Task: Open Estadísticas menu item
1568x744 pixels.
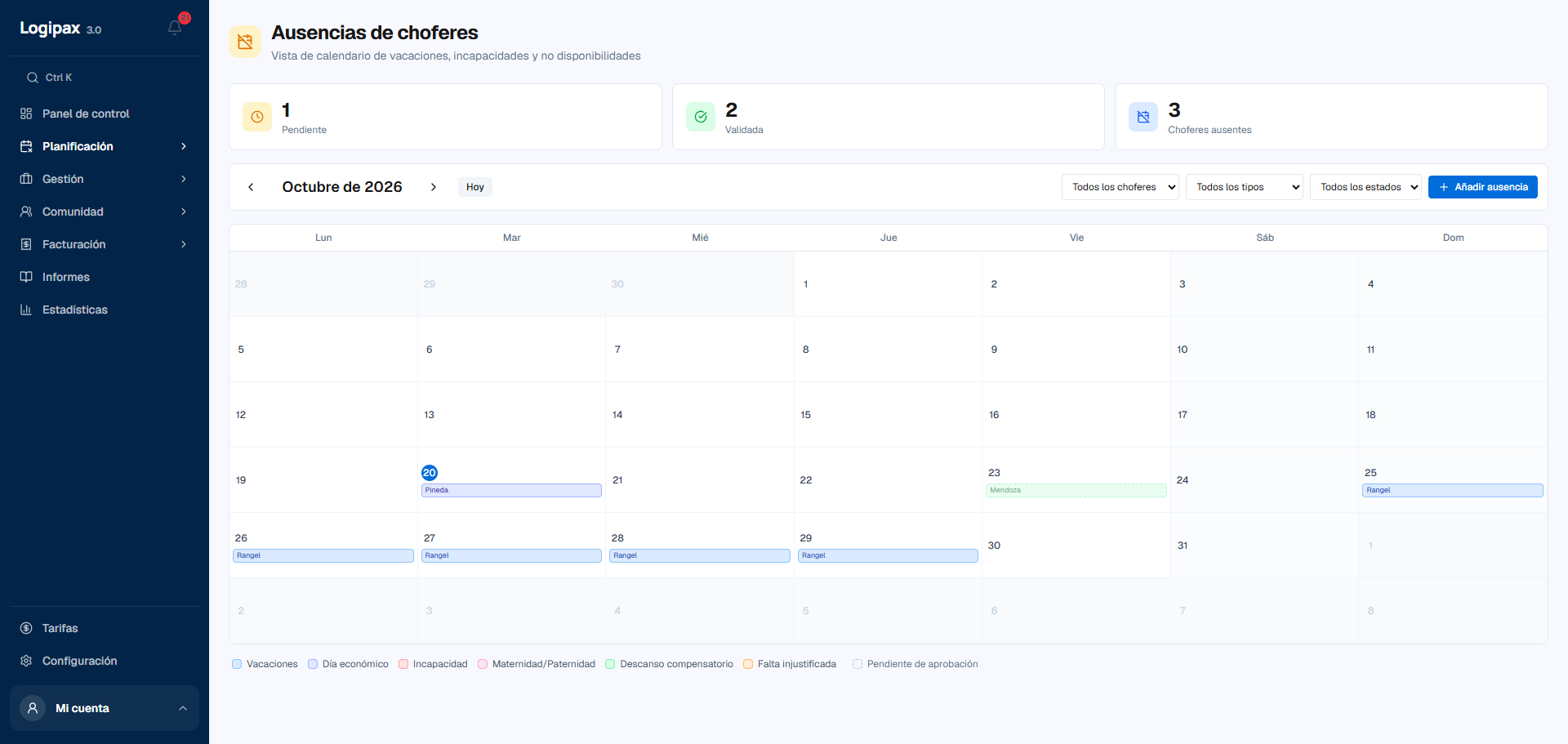Action: pyautogui.click(x=105, y=310)
